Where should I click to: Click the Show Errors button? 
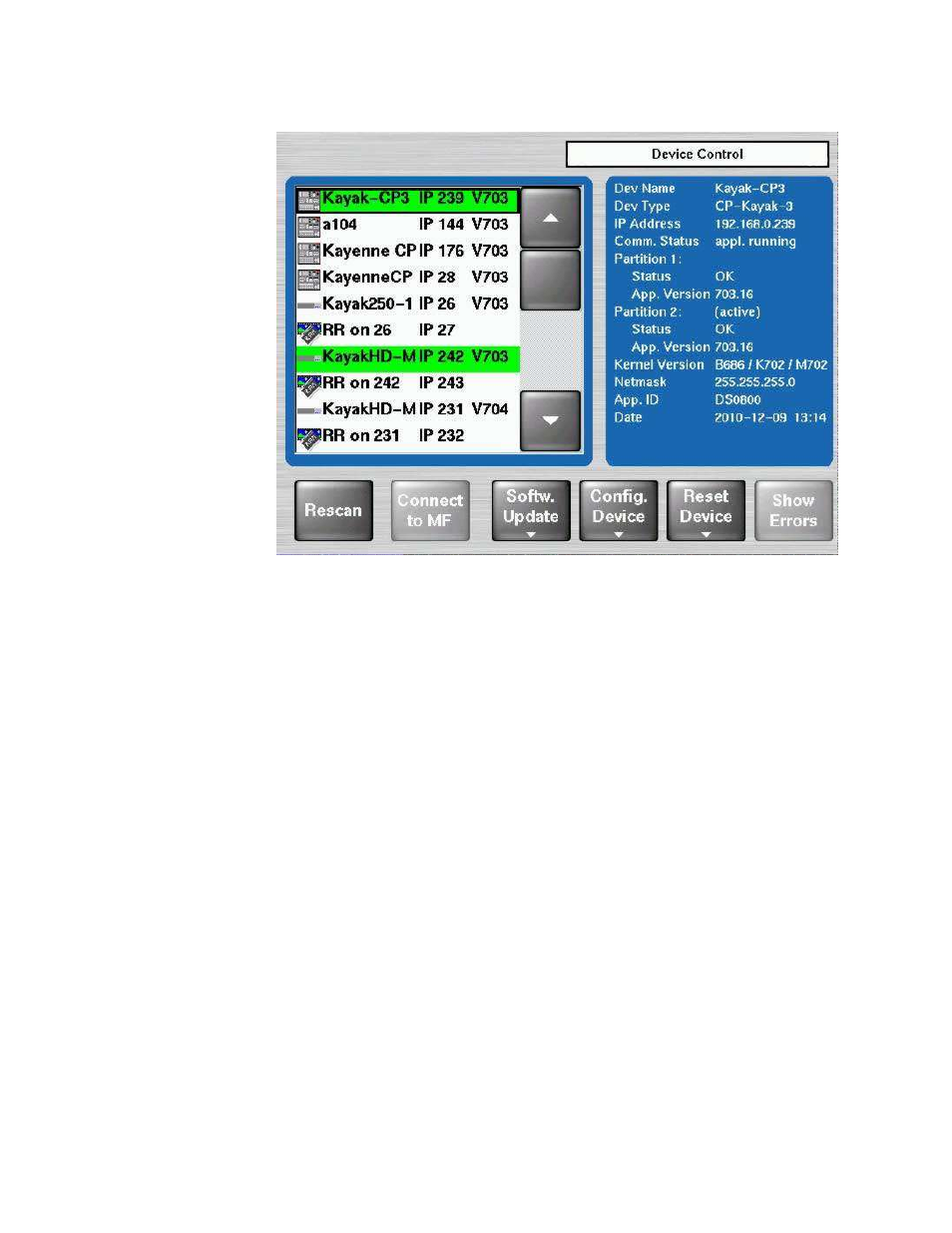[x=793, y=510]
